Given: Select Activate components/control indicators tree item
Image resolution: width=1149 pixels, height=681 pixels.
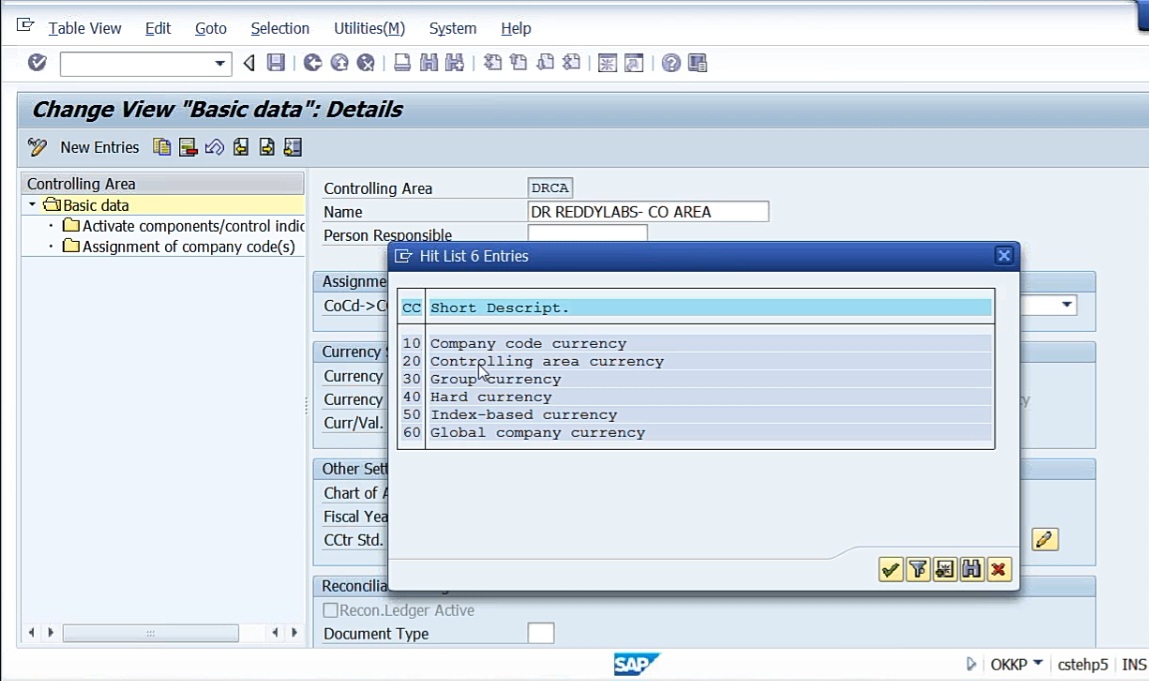Looking at the screenshot, I should 193,226.
